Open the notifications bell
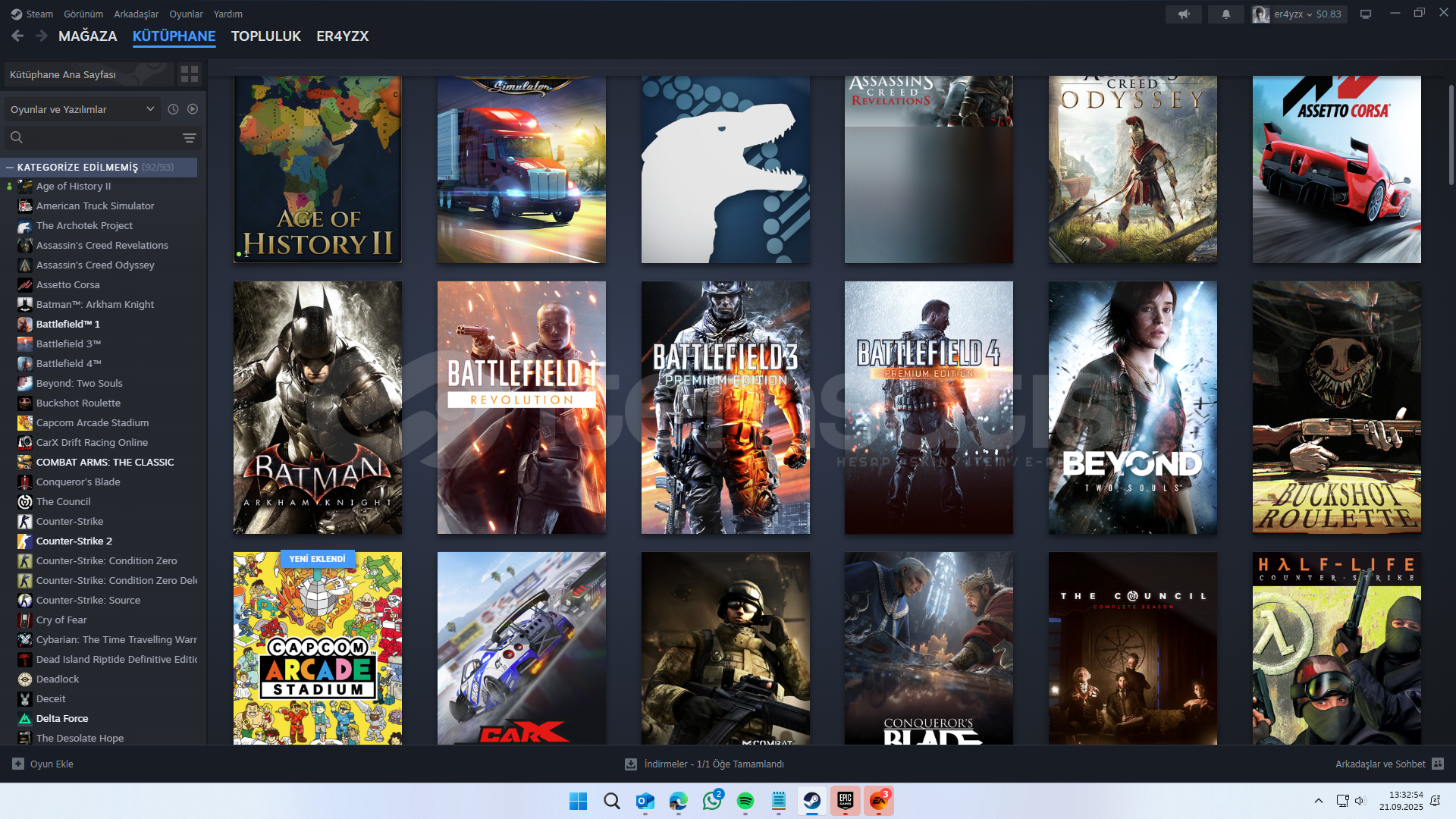 (x=1226, y=14)
